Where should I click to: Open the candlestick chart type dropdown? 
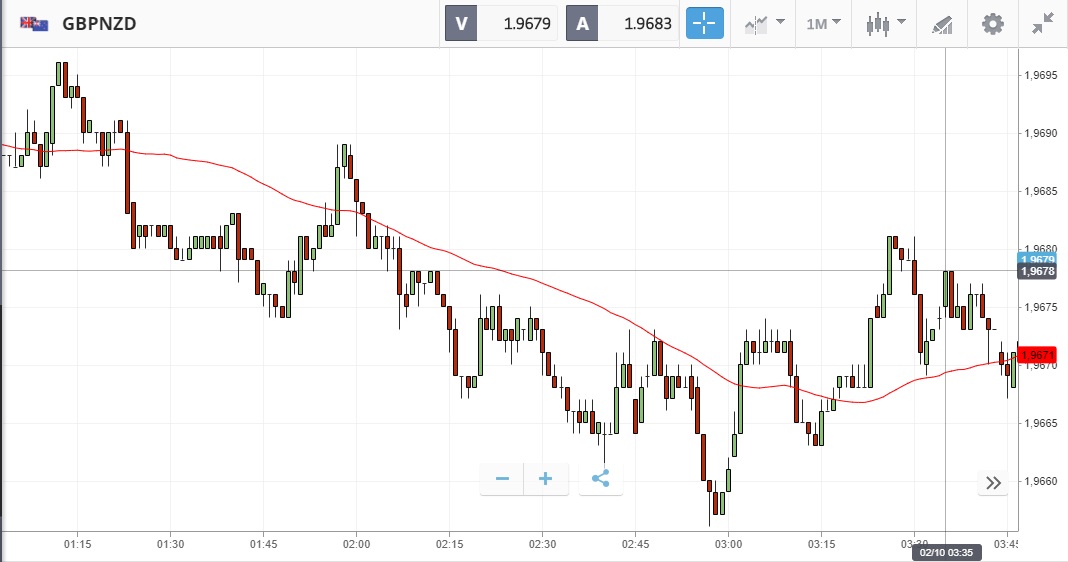[x=885, y=23]
